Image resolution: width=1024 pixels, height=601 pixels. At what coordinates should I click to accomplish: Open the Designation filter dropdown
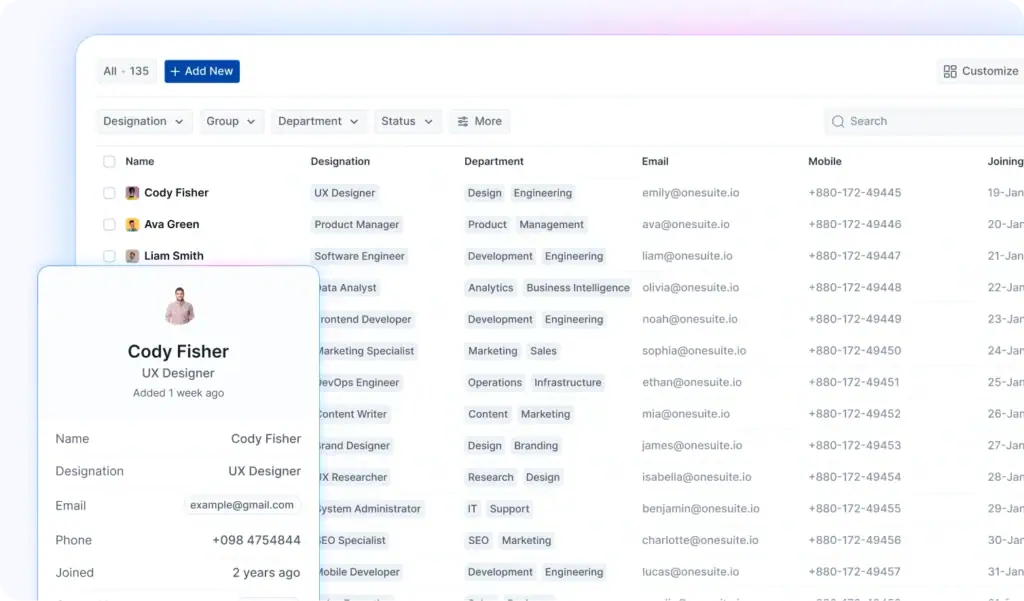tap(144, 122)
